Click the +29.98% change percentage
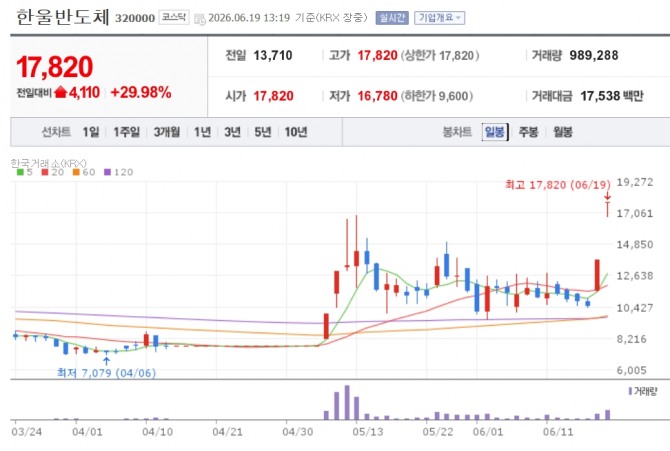 (141, 92)
